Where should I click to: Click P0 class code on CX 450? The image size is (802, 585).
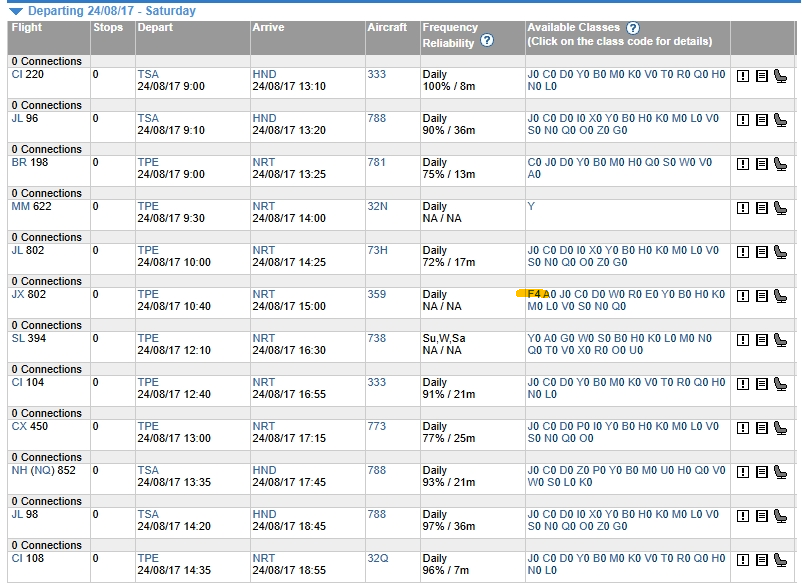pos(583,426)
